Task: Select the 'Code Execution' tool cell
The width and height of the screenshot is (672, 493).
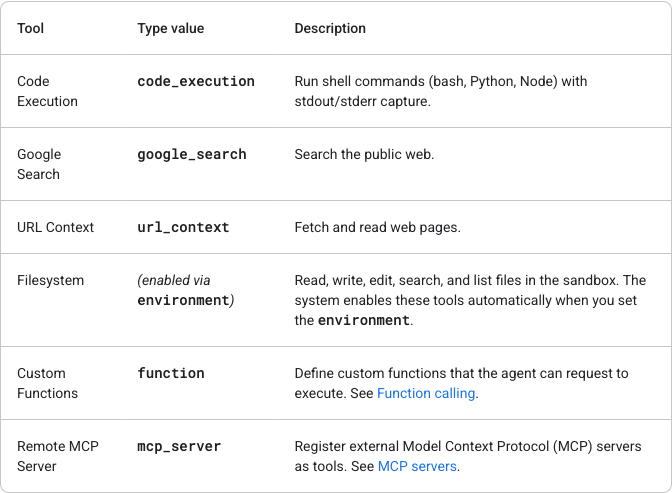Action: (48, 91)
